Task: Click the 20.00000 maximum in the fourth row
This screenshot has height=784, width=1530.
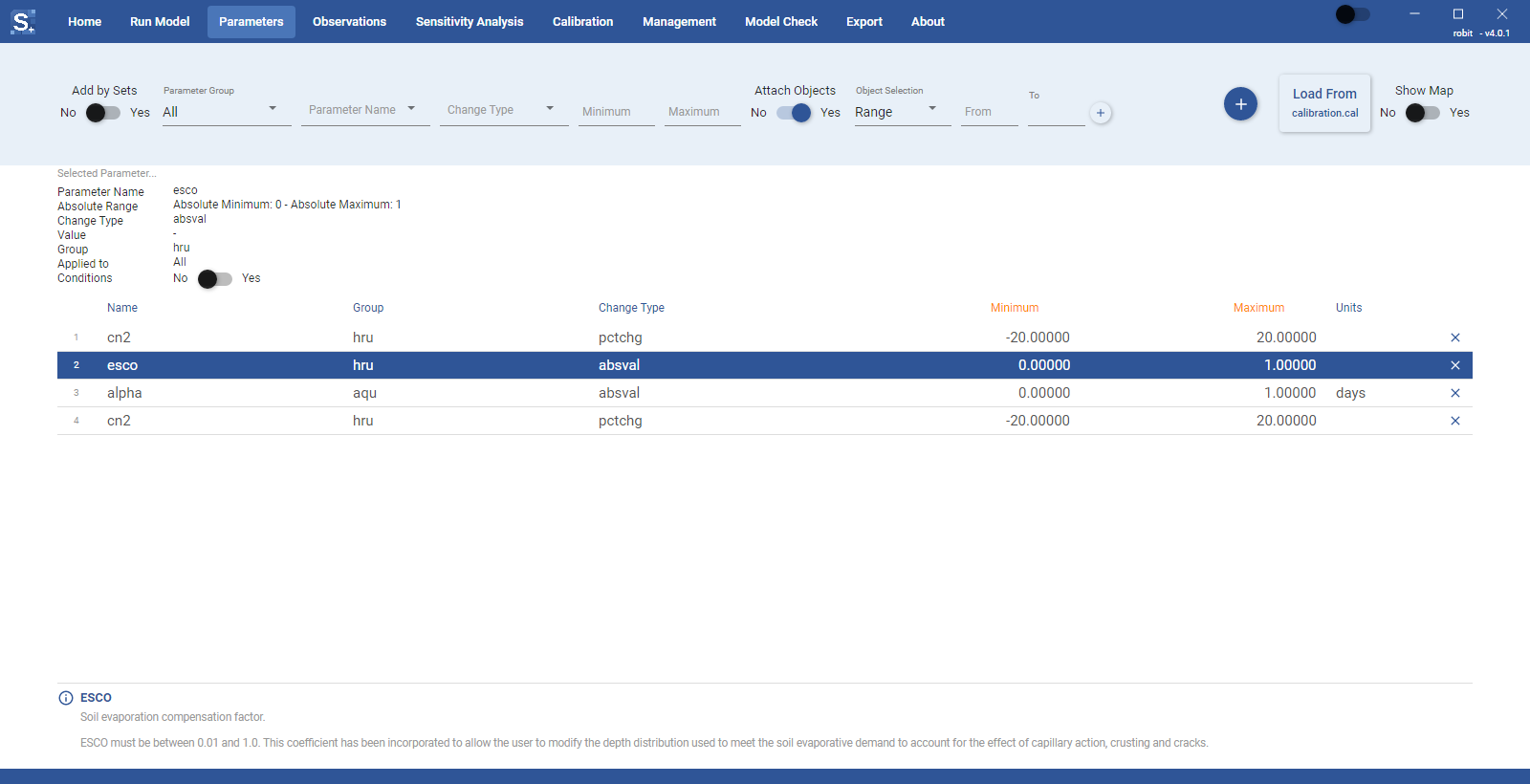Action: (1286, 421)
